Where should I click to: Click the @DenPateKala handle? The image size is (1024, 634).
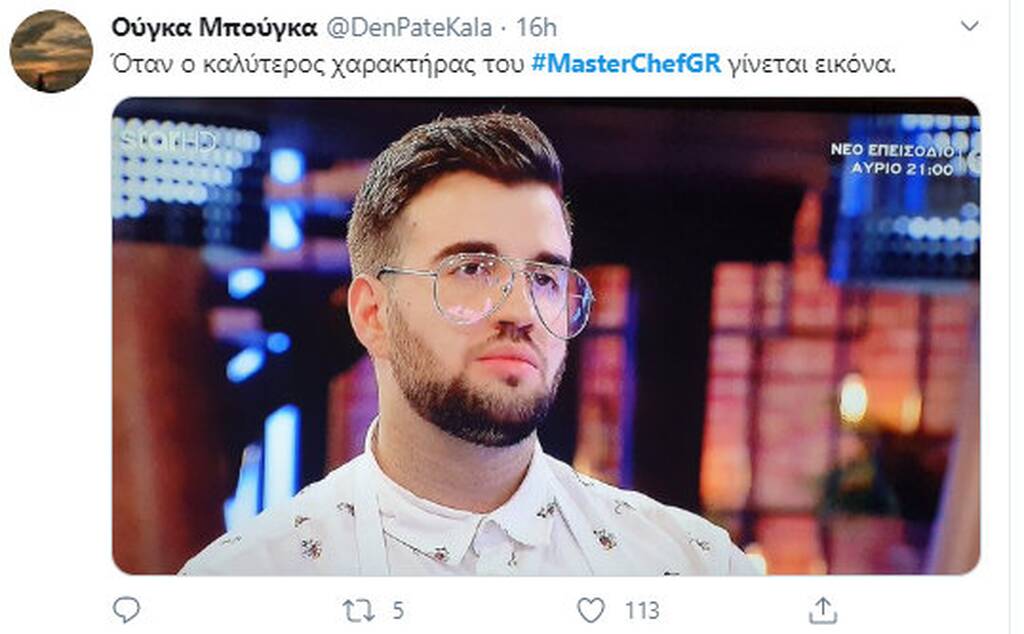pos(409,27)
